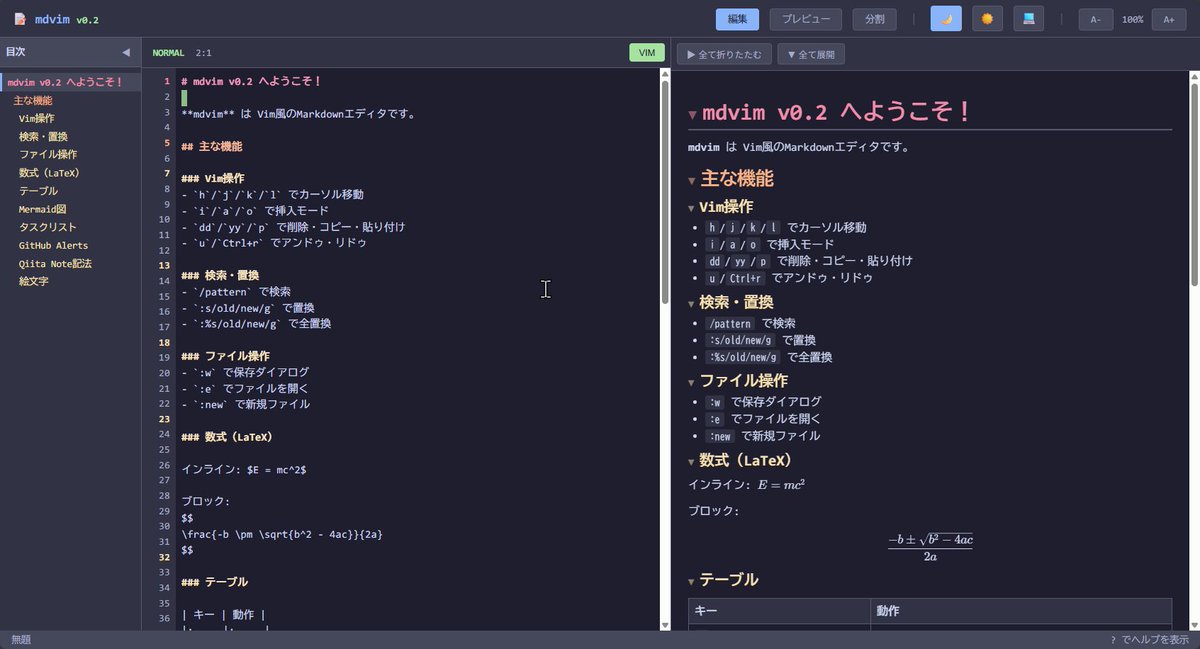The width and height of the screenshot is (1200, 649).
Task: Click editor line '### Vim操作'
Action: (213, 178)
